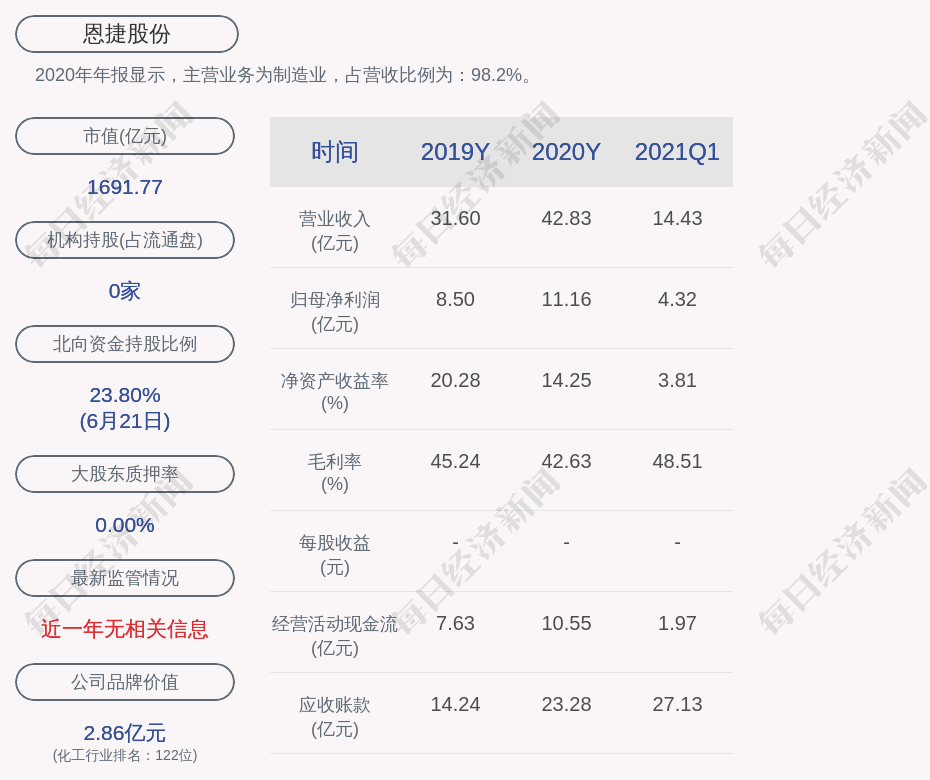The width and height of the screenshot is (930, 780).
Task: Click the 北向资金持股比例 label
Action: pyautogui.click(x=125, y=344)
